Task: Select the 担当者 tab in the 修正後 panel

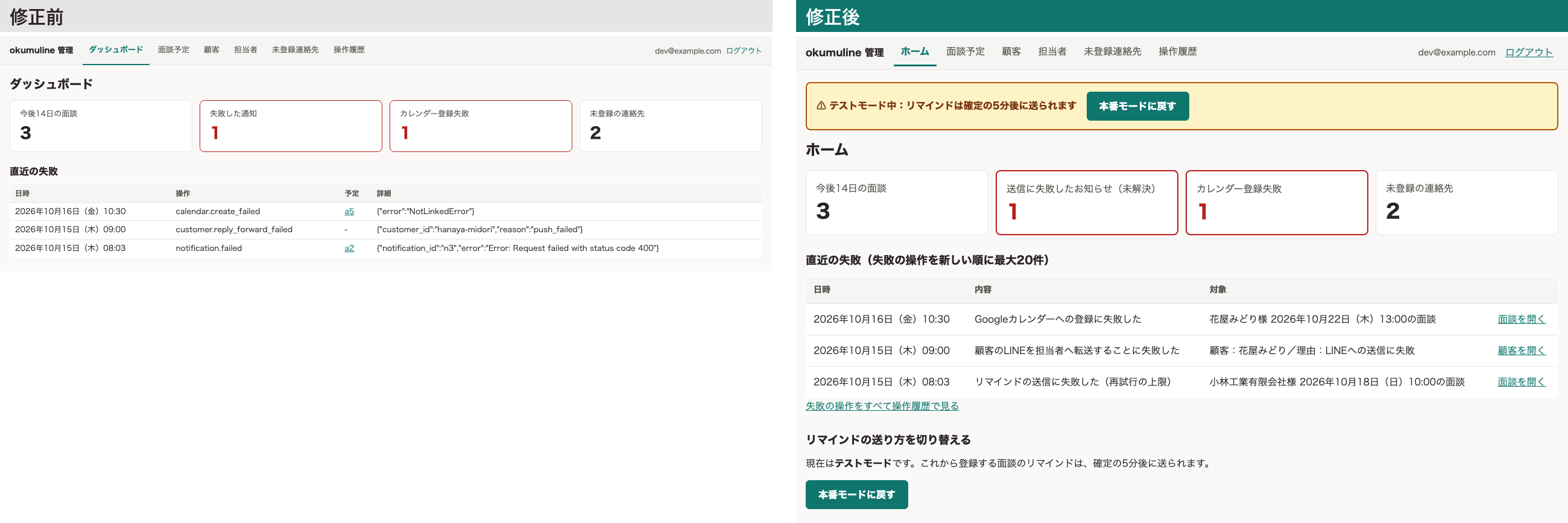Action: click(x=1052, y=52)
